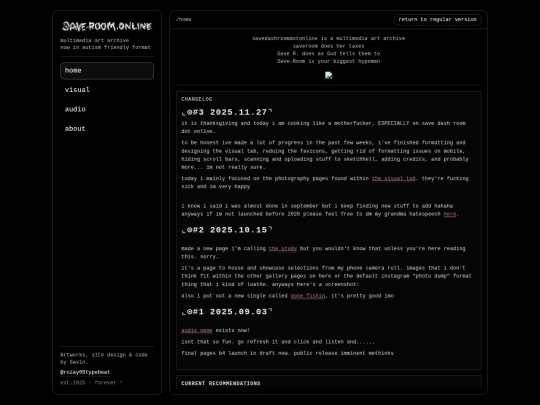Click changelog heading #1 2025.09.03

point(227,312)
